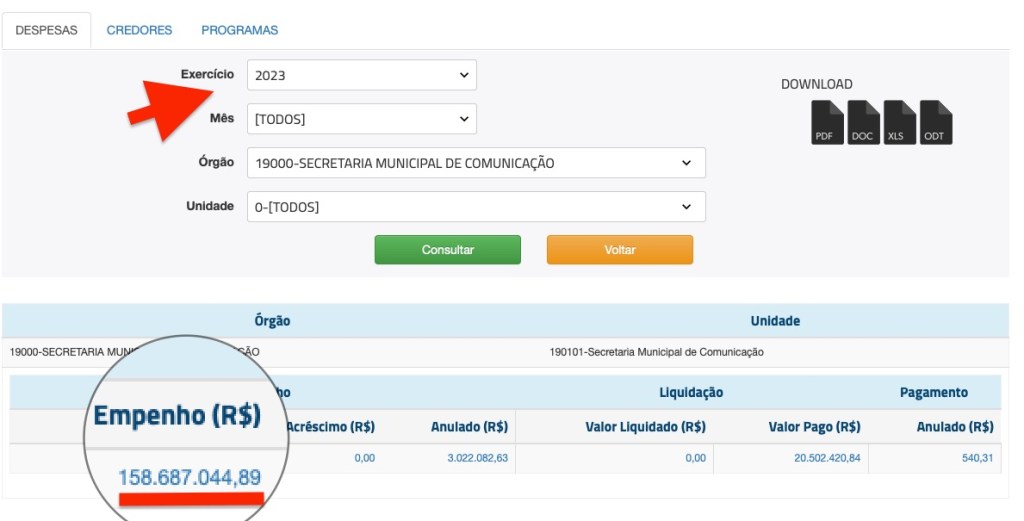Select the payment Anulado value 540,31
The width and height of the screenshot is (1024, 521).
pyautogui.click(x=973, y=458)
